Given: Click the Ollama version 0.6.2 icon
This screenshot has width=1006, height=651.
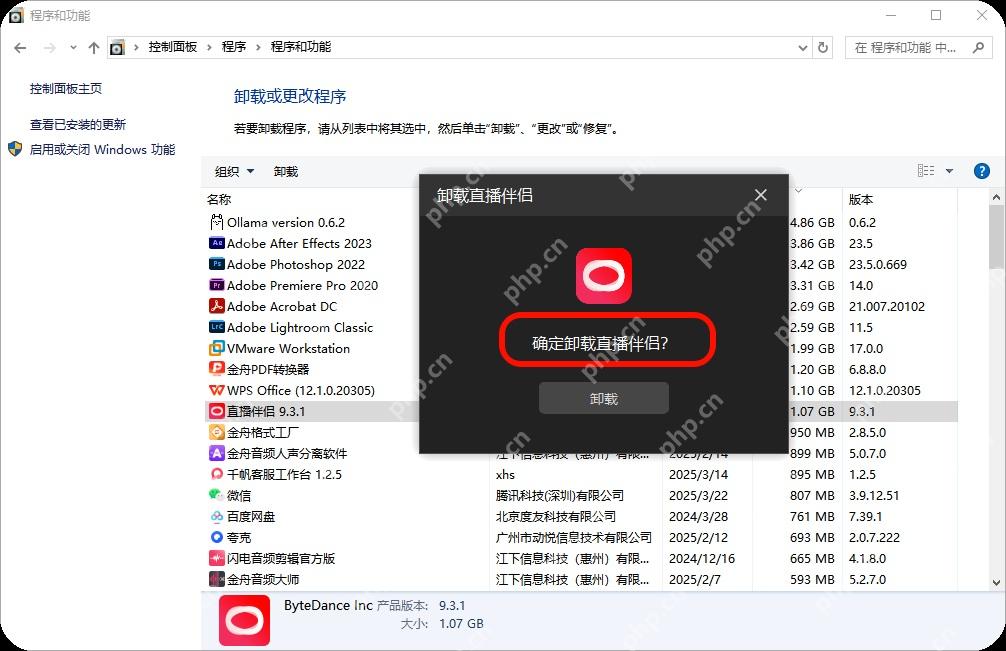Looking at the screenshot, I should 217,222.
